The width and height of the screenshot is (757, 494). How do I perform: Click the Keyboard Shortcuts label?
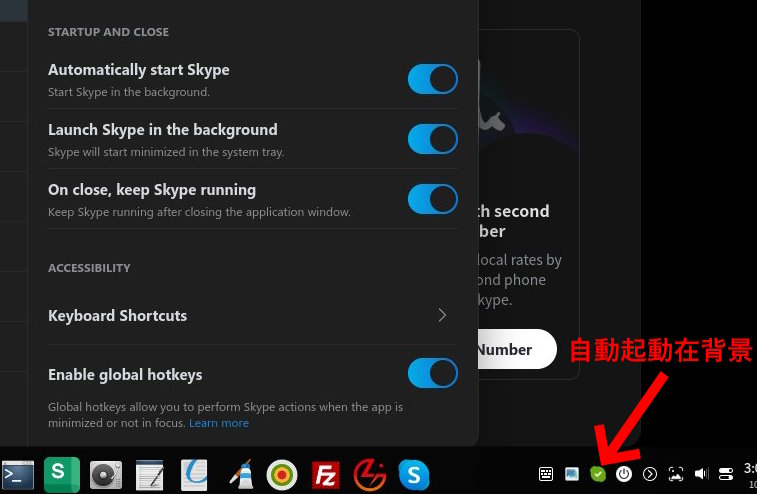tap(117, 315)
